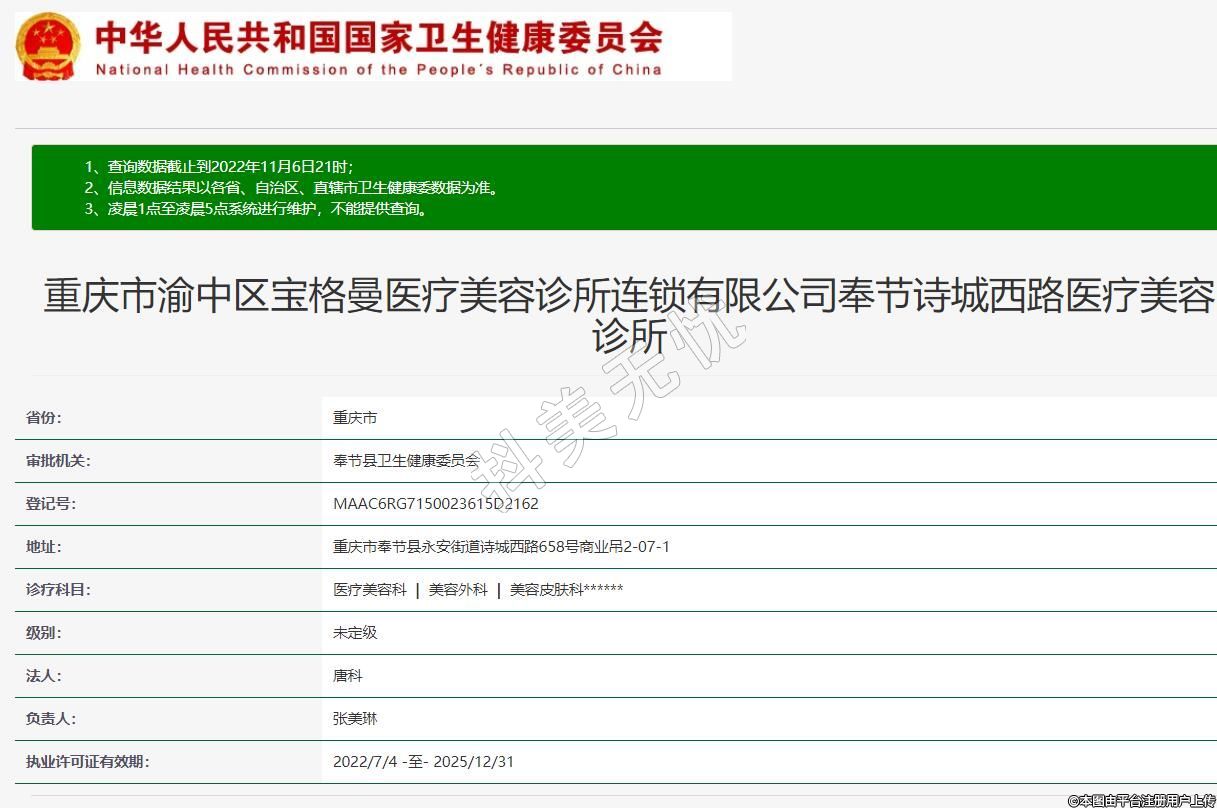
Task: Click the 奉节县卫生健康委员会 approval authority value
Action: 406,461
